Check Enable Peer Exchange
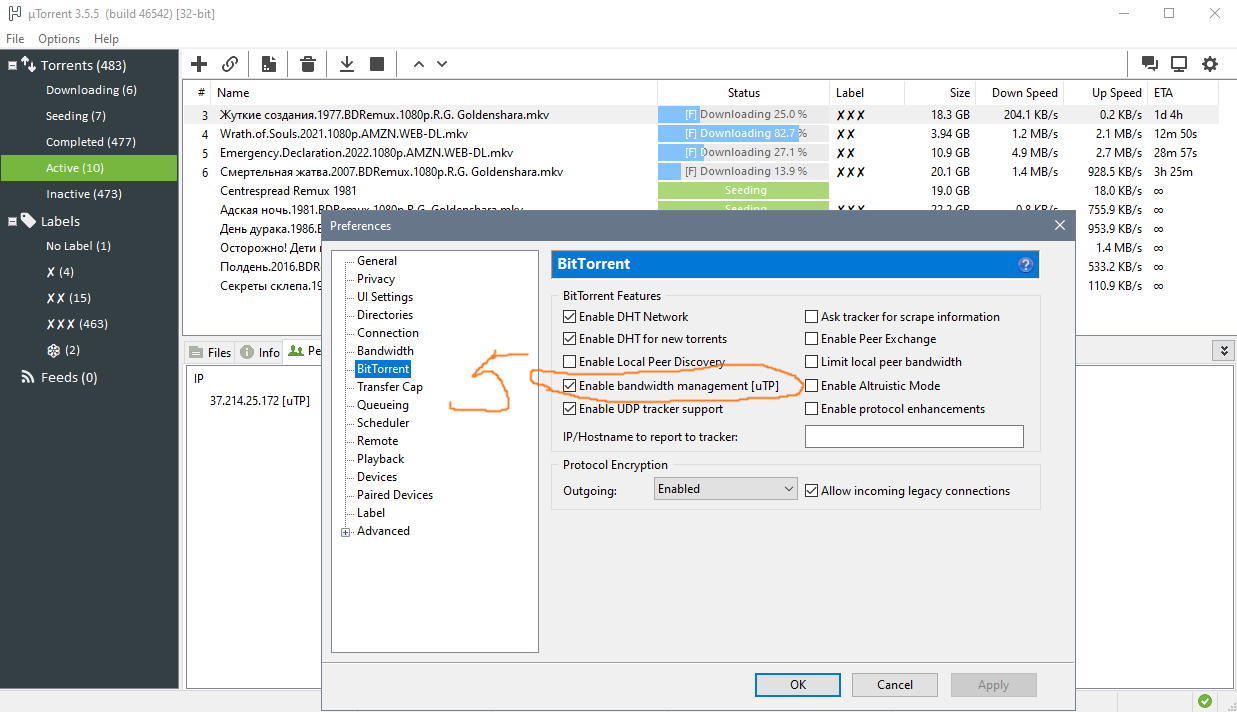The image size is (1237, 712). (812, 339)
